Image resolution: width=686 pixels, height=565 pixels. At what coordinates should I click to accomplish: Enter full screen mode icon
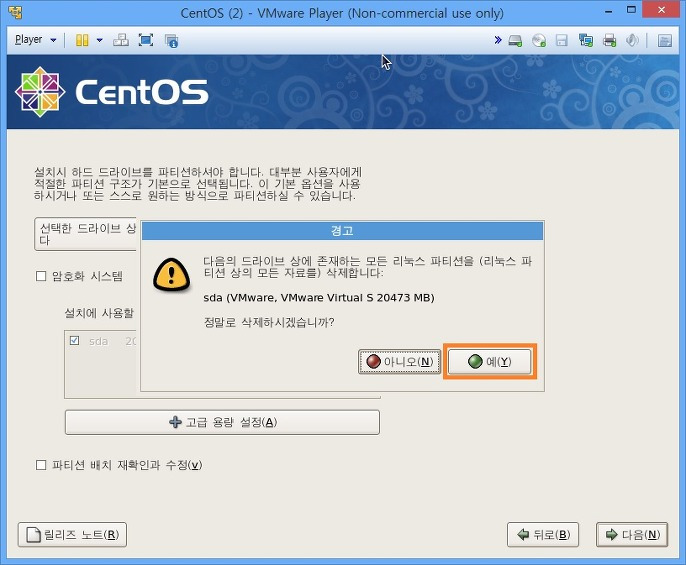[x=146, y=40]
